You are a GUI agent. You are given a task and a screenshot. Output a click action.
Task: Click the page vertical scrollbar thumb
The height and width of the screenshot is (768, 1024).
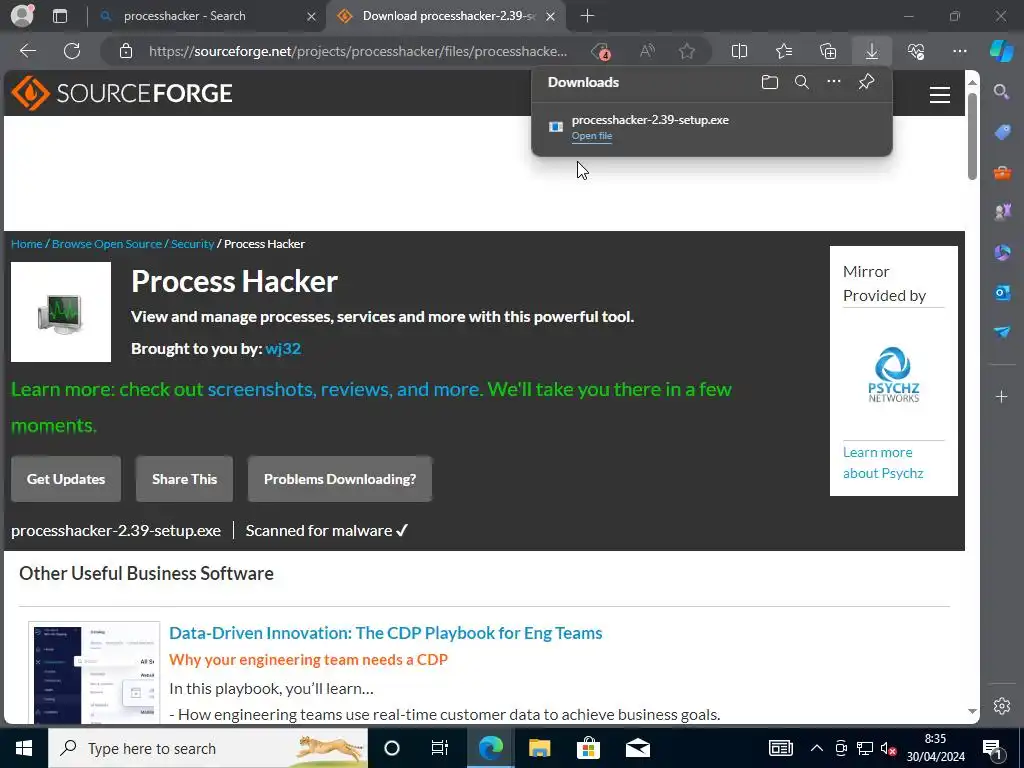coord(972,136)
